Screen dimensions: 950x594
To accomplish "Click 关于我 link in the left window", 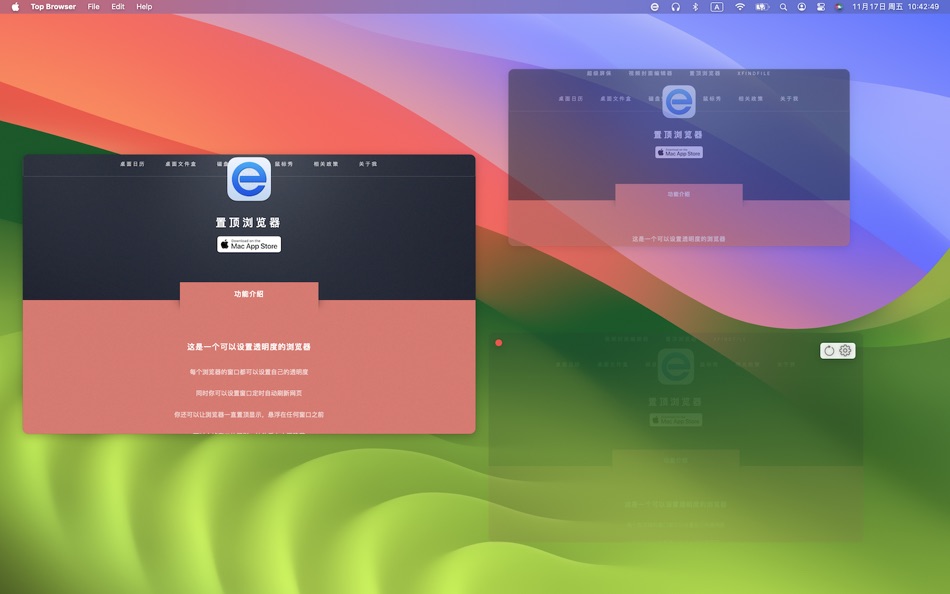I will (368, 164).
